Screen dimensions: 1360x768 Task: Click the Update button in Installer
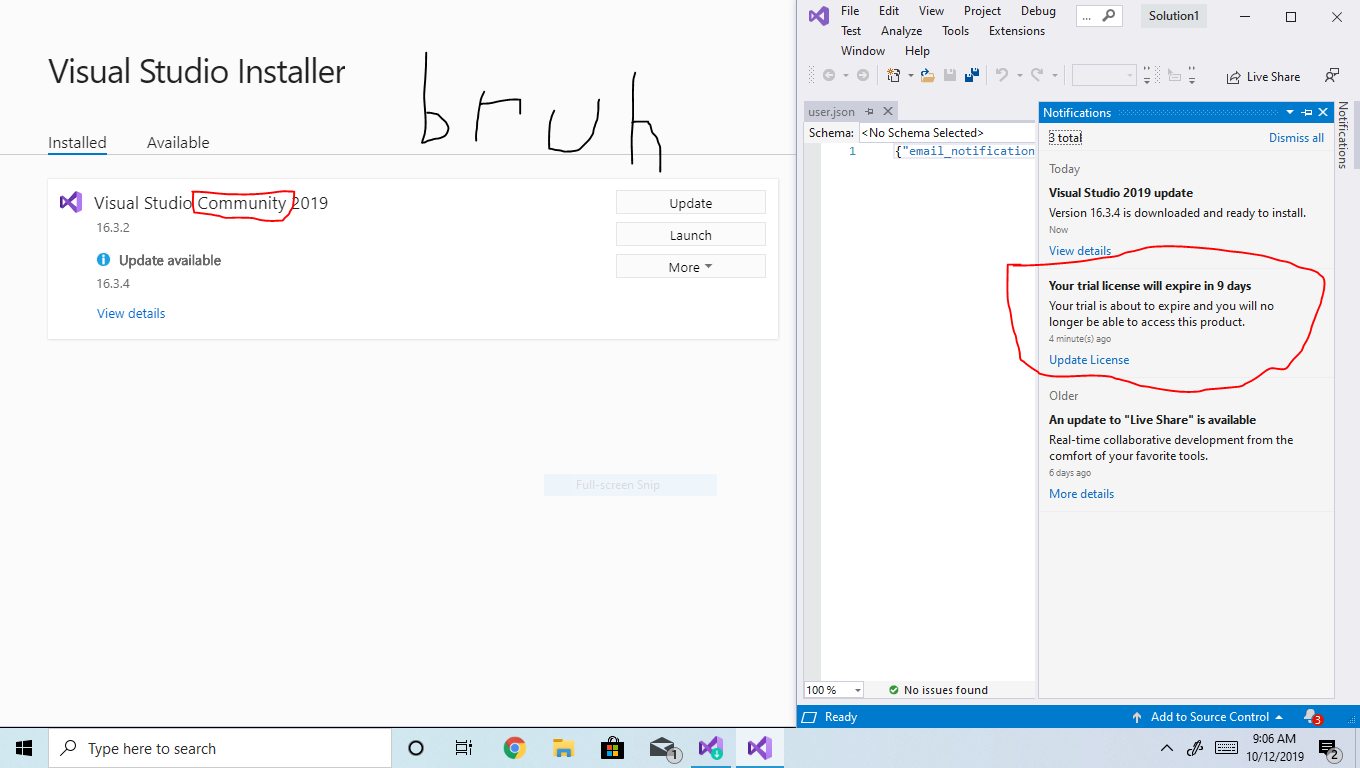691,203
